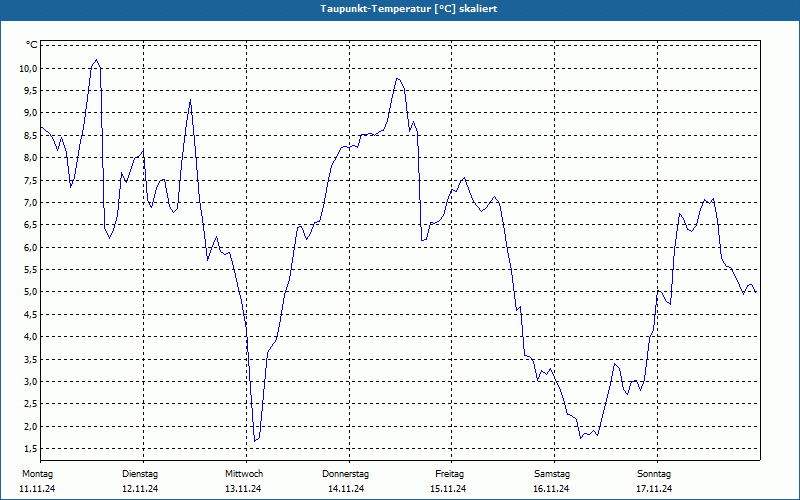Click the date 11.11.24
Screen dimensions: 800x500
(37, 489)
